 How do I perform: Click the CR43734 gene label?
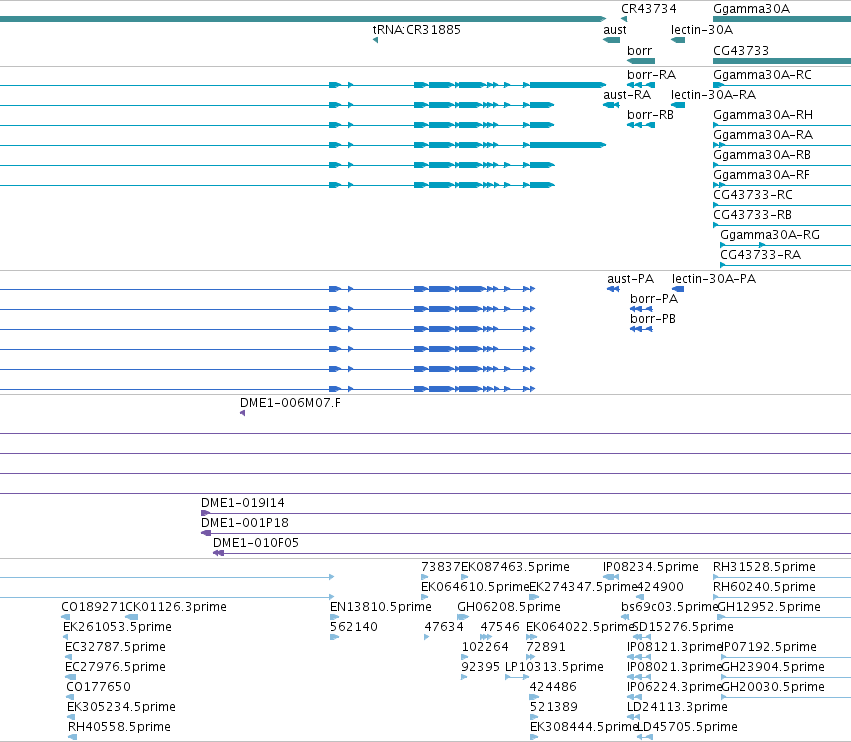pos(649,9)
